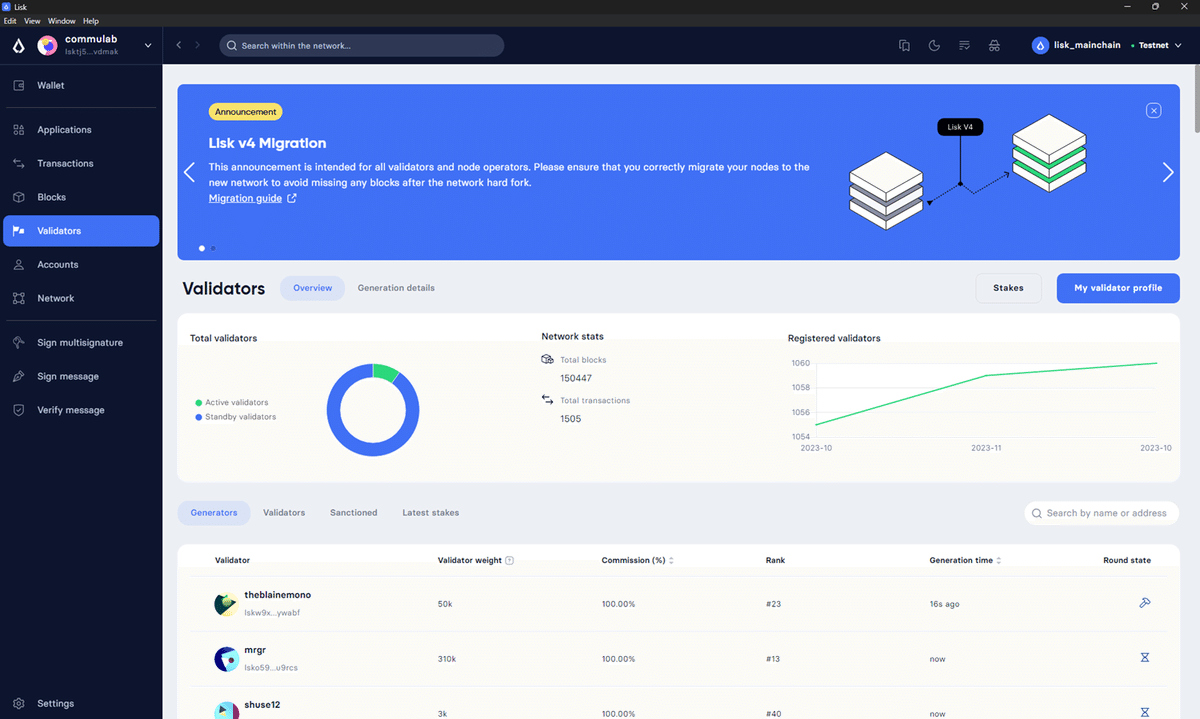Click the Total transactions icon

pyautogui.click(x=547, y=399)
